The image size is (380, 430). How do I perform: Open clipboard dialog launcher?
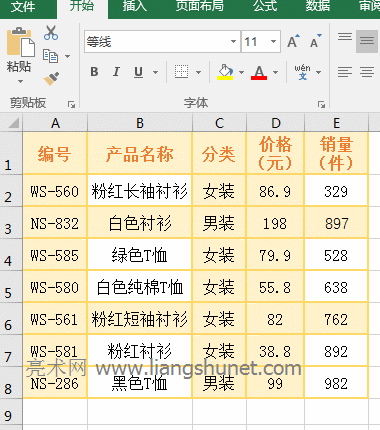pos(71,105)
